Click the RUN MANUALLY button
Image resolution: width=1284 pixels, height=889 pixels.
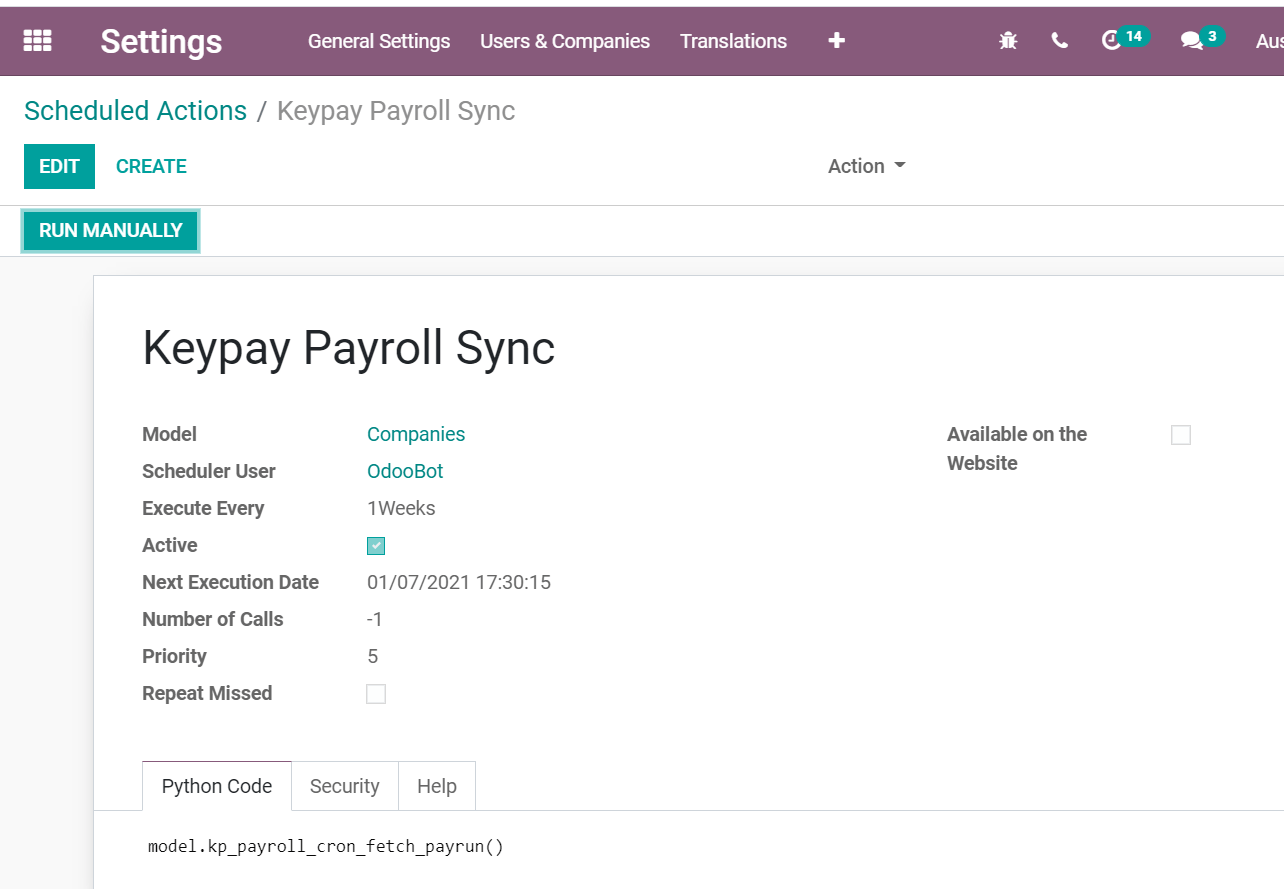tap(110, 231)
